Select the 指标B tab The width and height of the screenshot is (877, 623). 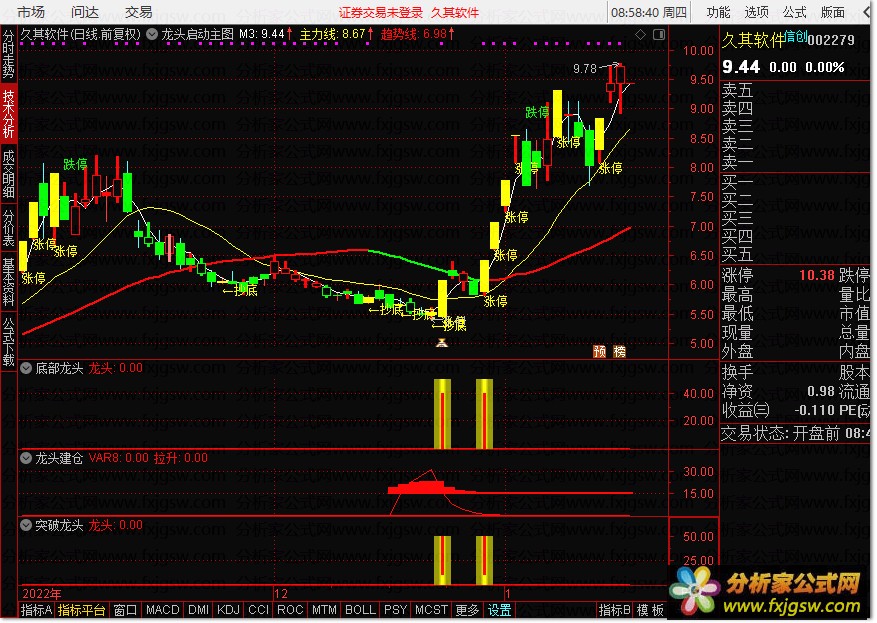[614, 610]
